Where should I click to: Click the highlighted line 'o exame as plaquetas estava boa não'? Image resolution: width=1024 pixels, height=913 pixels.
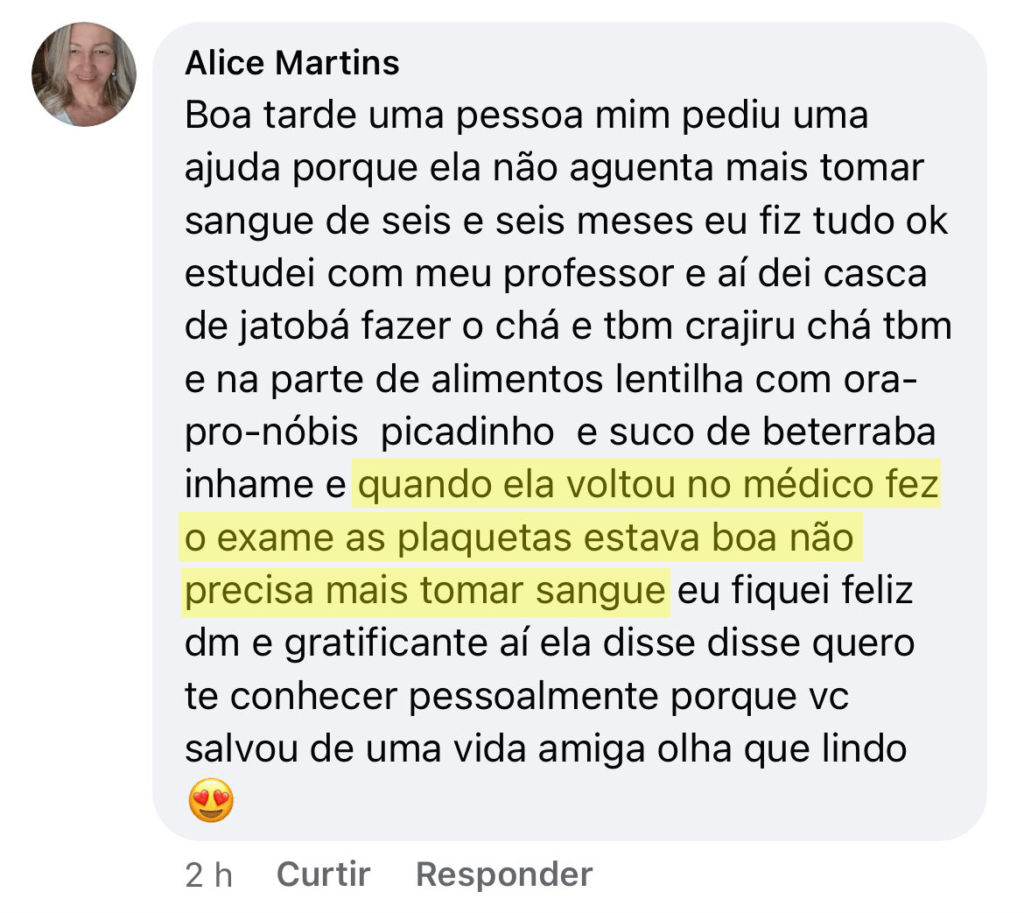(x=519, y=538)
